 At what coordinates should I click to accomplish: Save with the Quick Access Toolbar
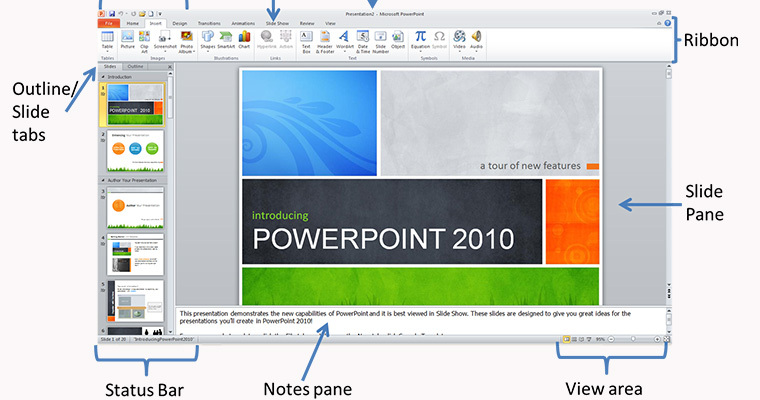click(112, 14)
